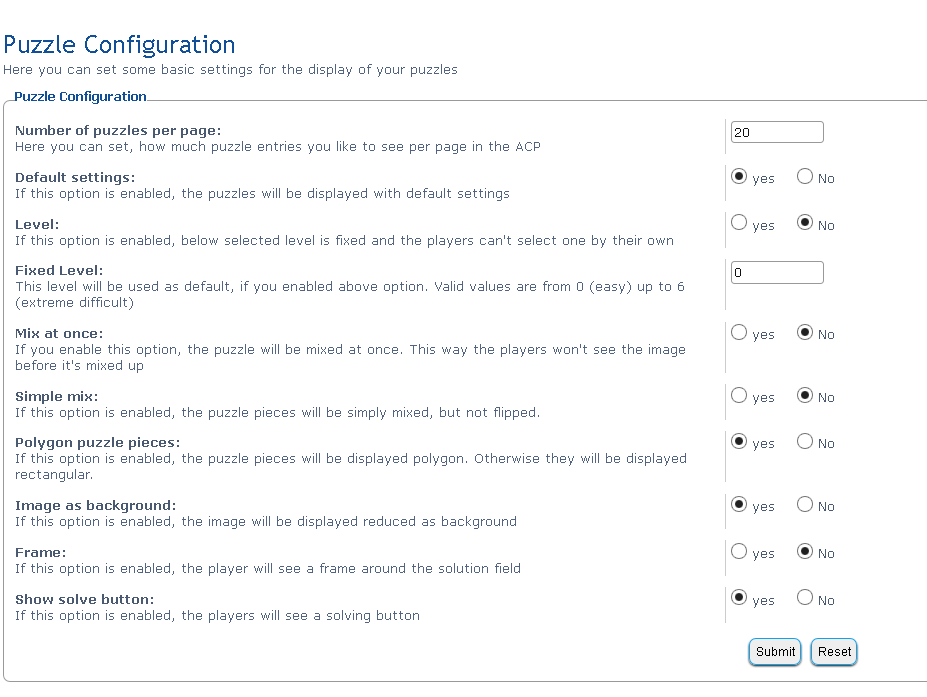Enable Simple mix with yes radio
The width and height of the screenshot is (927, 697).
pos(739,395)
